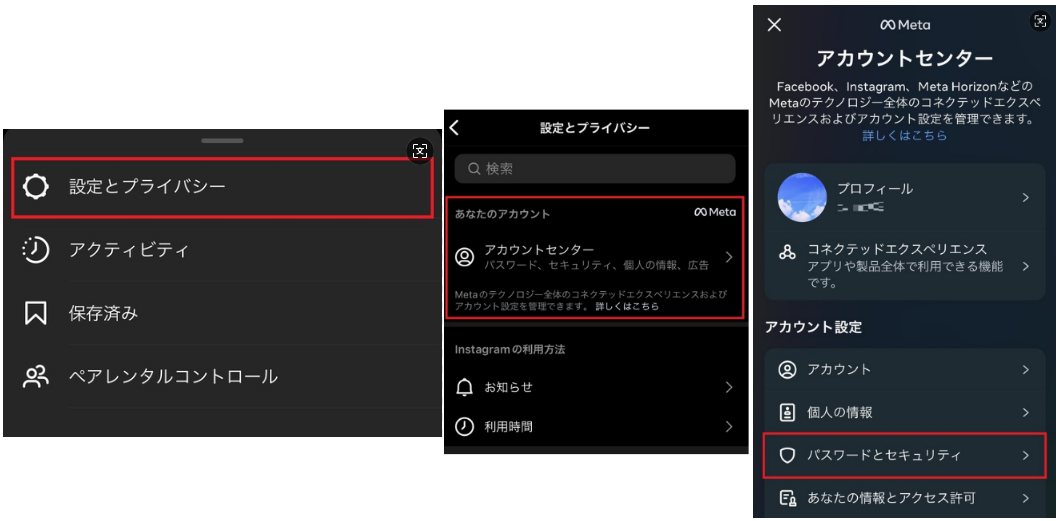Open the アカウントセンター row chevron in settings
Image resolution: width=1060 pixels, height=521 pixels.
point(729,257)
